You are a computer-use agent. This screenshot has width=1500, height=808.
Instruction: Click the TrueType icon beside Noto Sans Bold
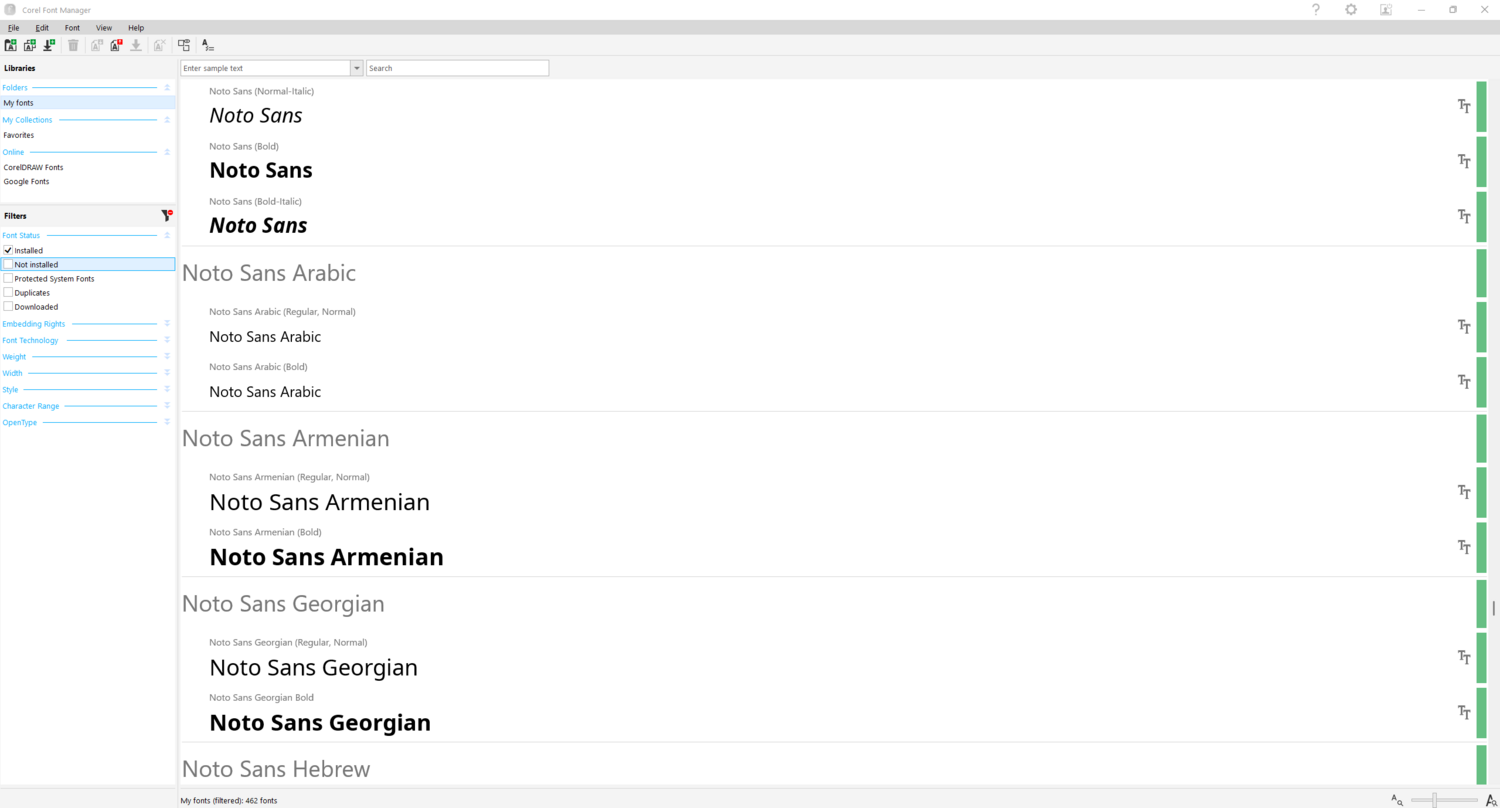pyautogui.click(x=1464, y=161)
